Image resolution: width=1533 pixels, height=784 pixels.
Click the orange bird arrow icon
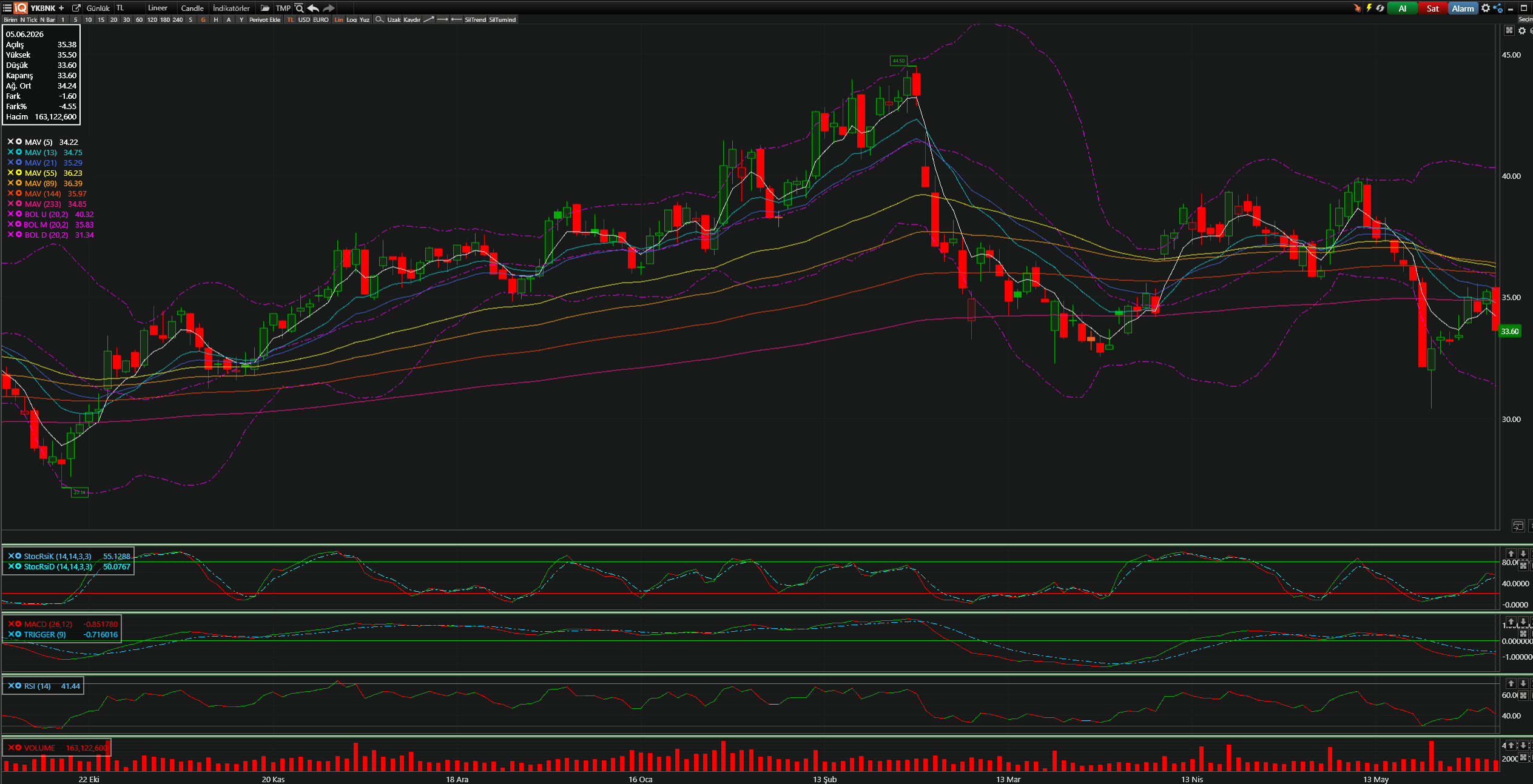(x=1357, y=8)
